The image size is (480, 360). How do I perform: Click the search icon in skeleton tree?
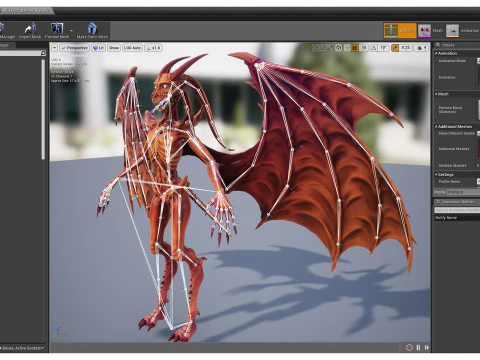[x=43, y=53]
